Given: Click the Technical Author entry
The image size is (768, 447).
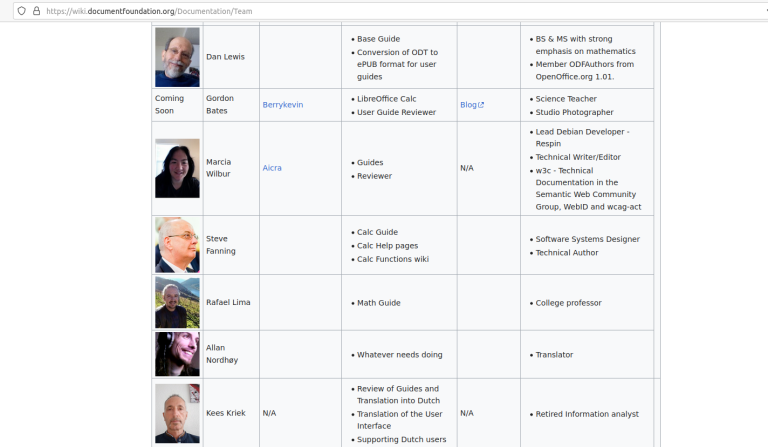Looking at the screenshot, I should 567,253.
